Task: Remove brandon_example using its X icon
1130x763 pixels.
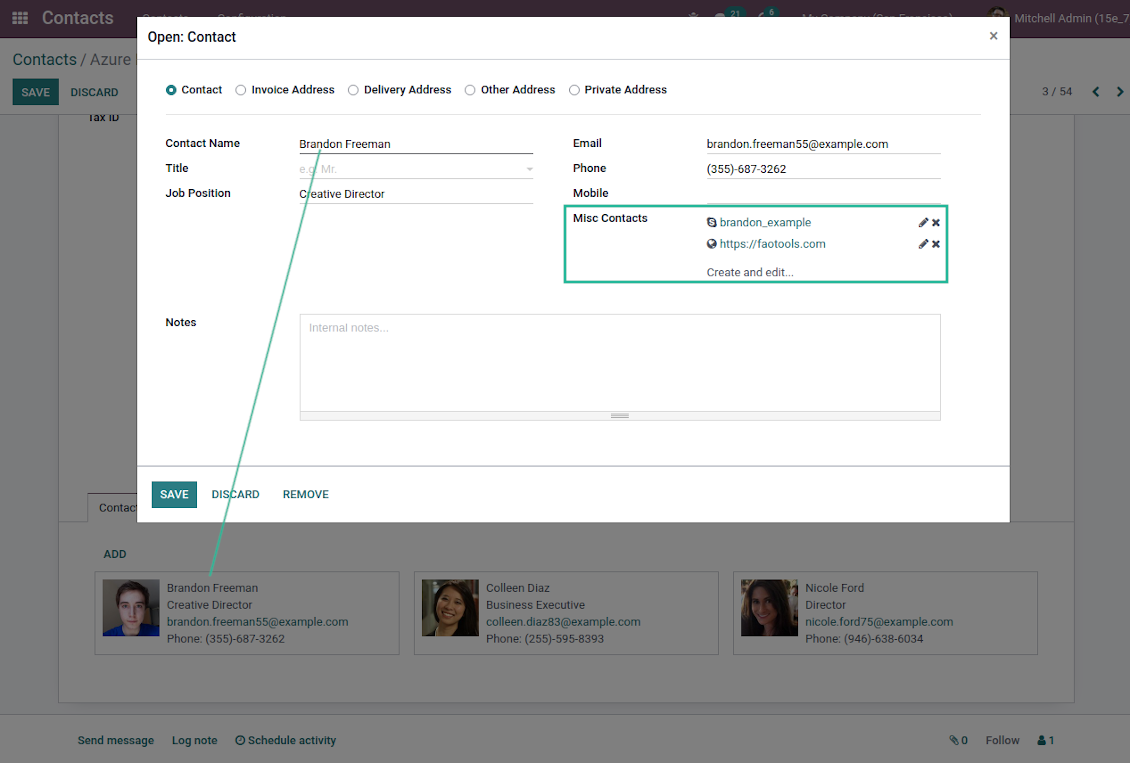Action: (936, 223)
